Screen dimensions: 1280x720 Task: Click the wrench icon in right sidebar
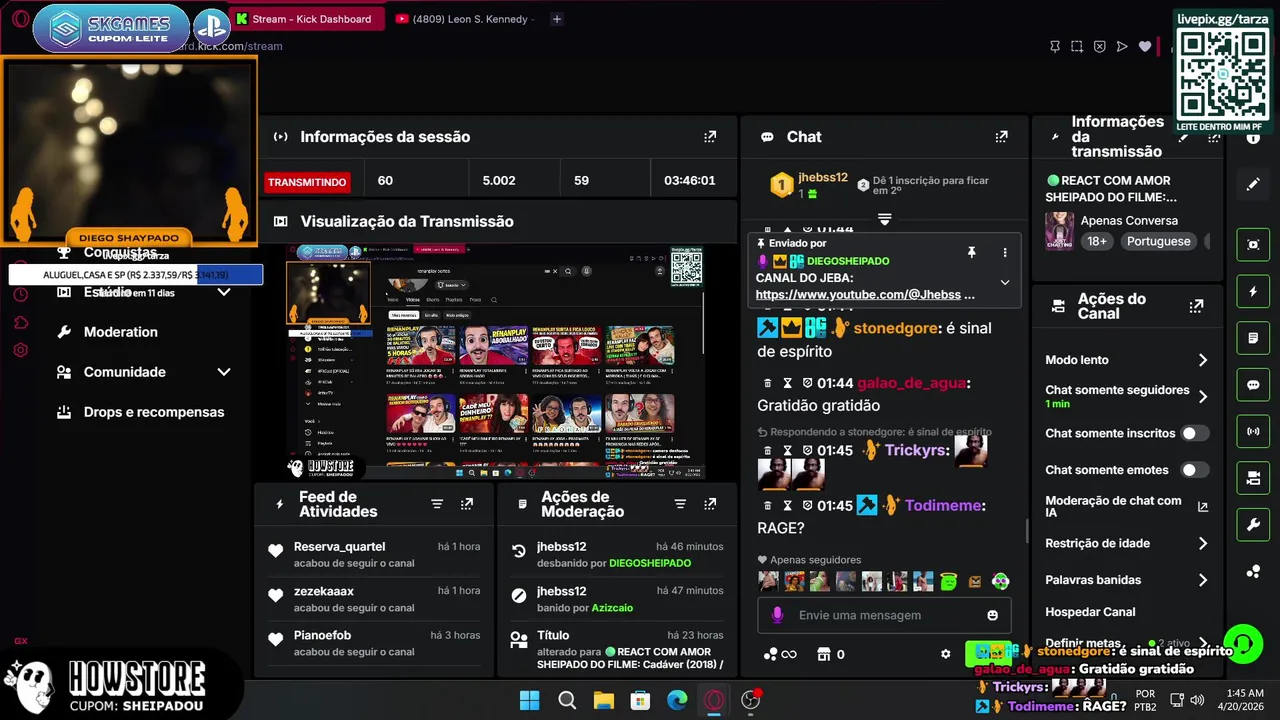pos(1253,525)
